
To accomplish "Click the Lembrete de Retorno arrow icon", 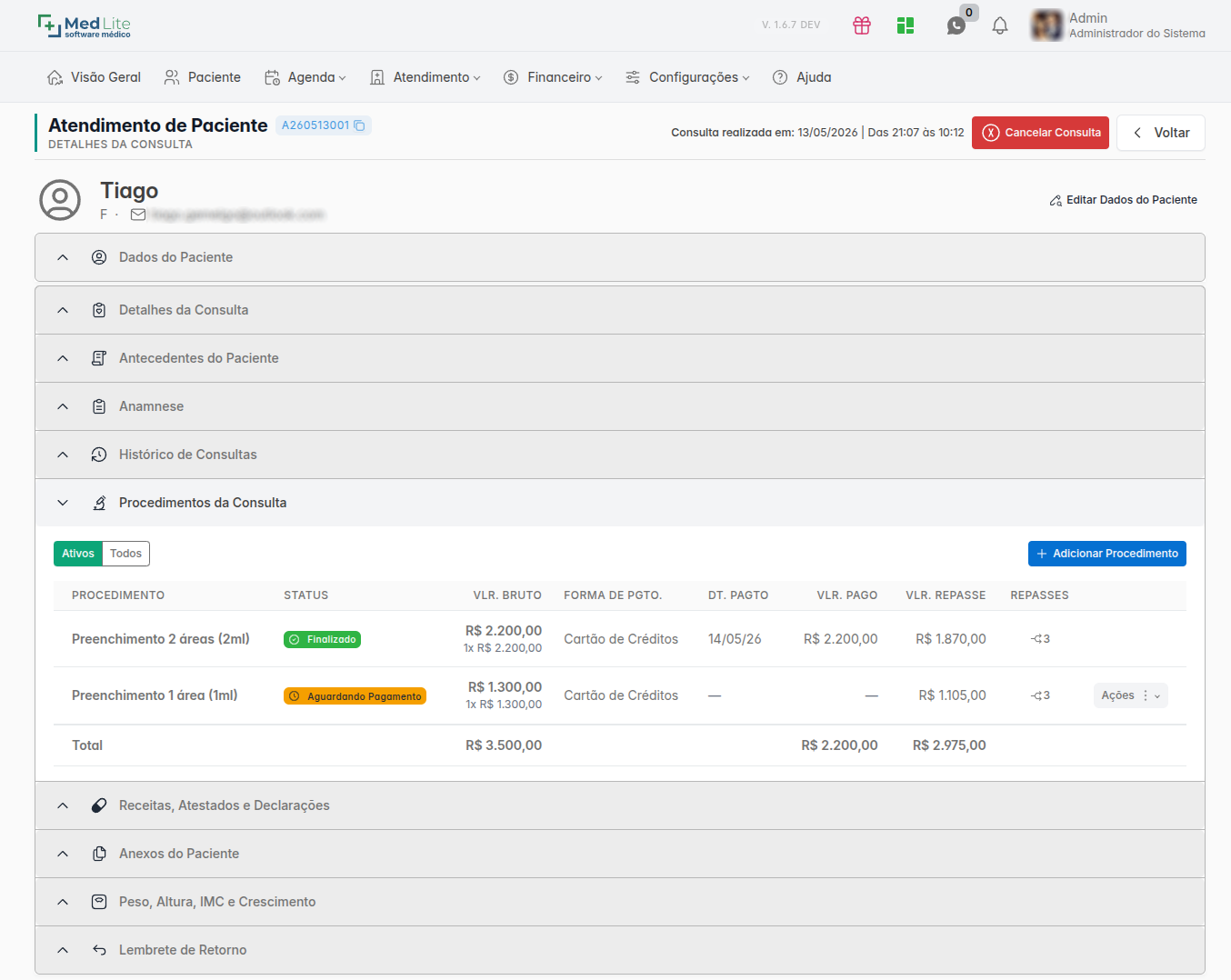I will (99, 950).
